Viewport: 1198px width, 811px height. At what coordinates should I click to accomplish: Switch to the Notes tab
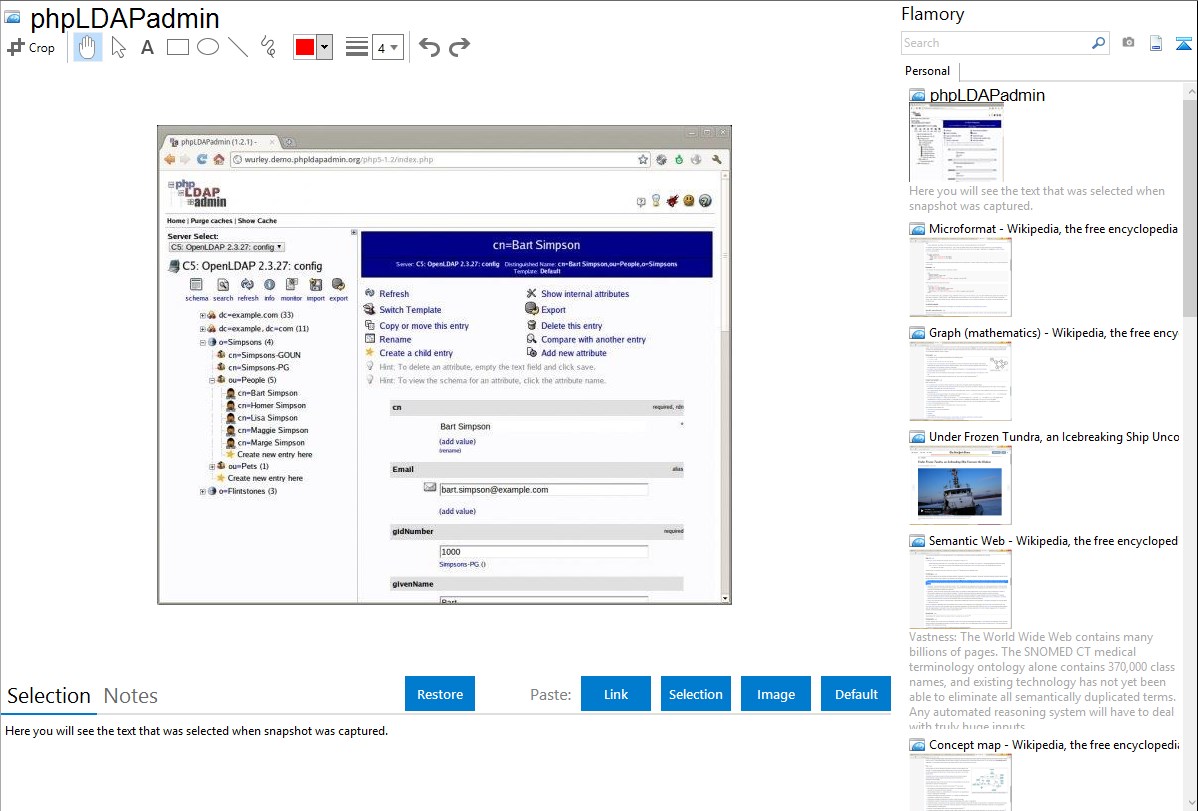pos(131,696)
